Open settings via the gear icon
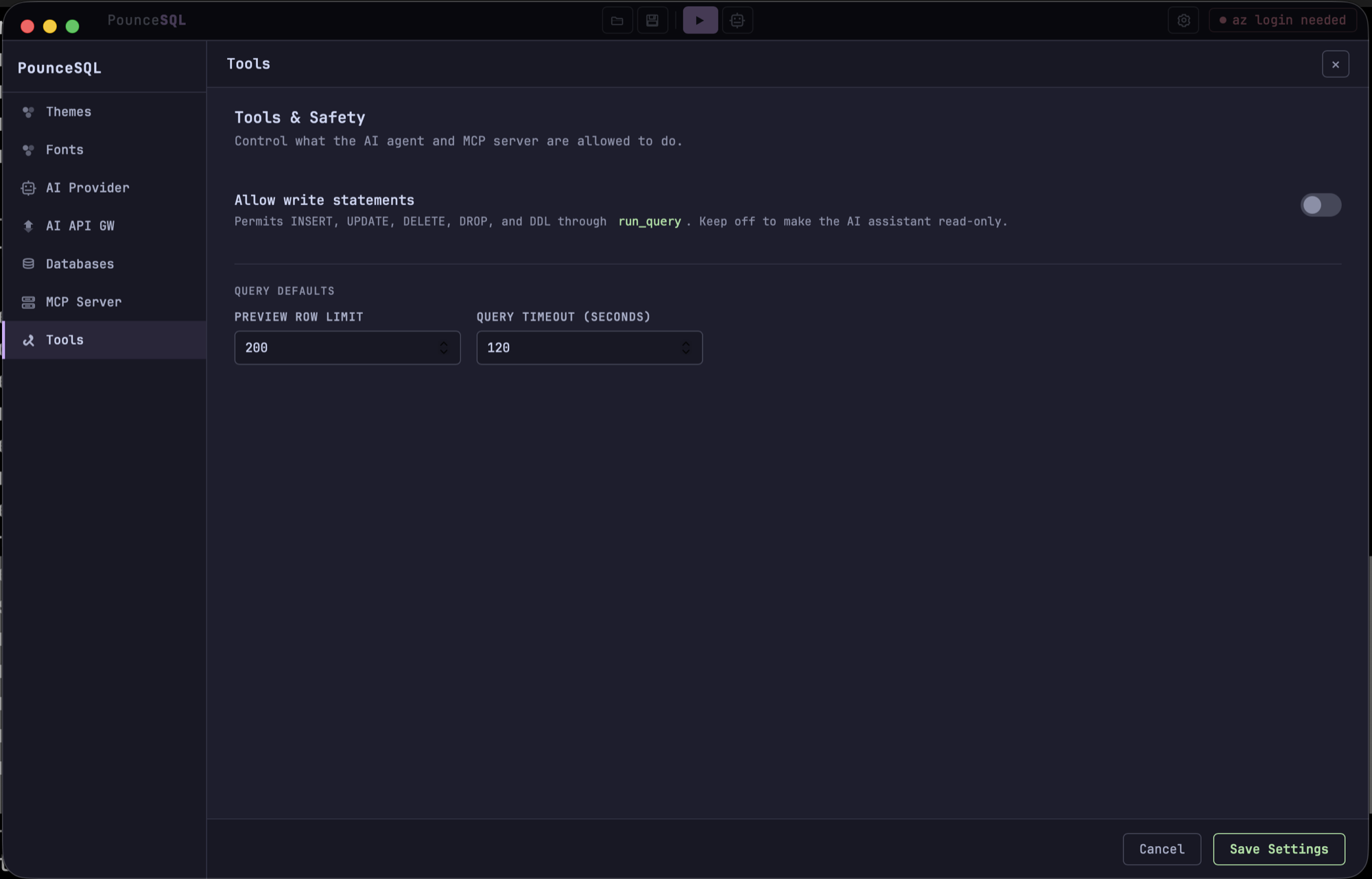Viewport: 1372px width, 879px height. coord(1183,21)
